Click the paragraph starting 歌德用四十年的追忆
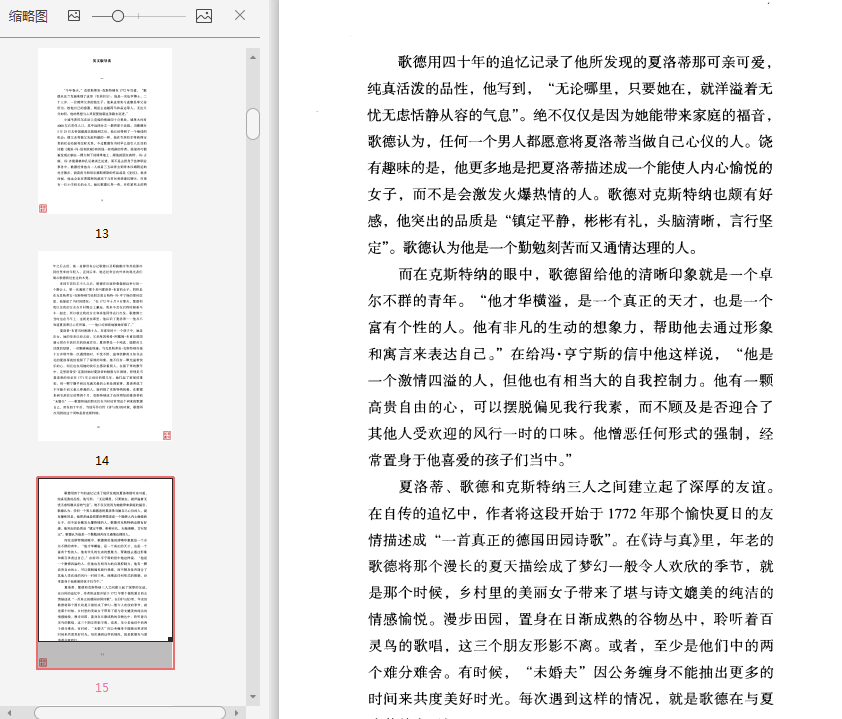The image size is (842, 719). tap(570, 155)
